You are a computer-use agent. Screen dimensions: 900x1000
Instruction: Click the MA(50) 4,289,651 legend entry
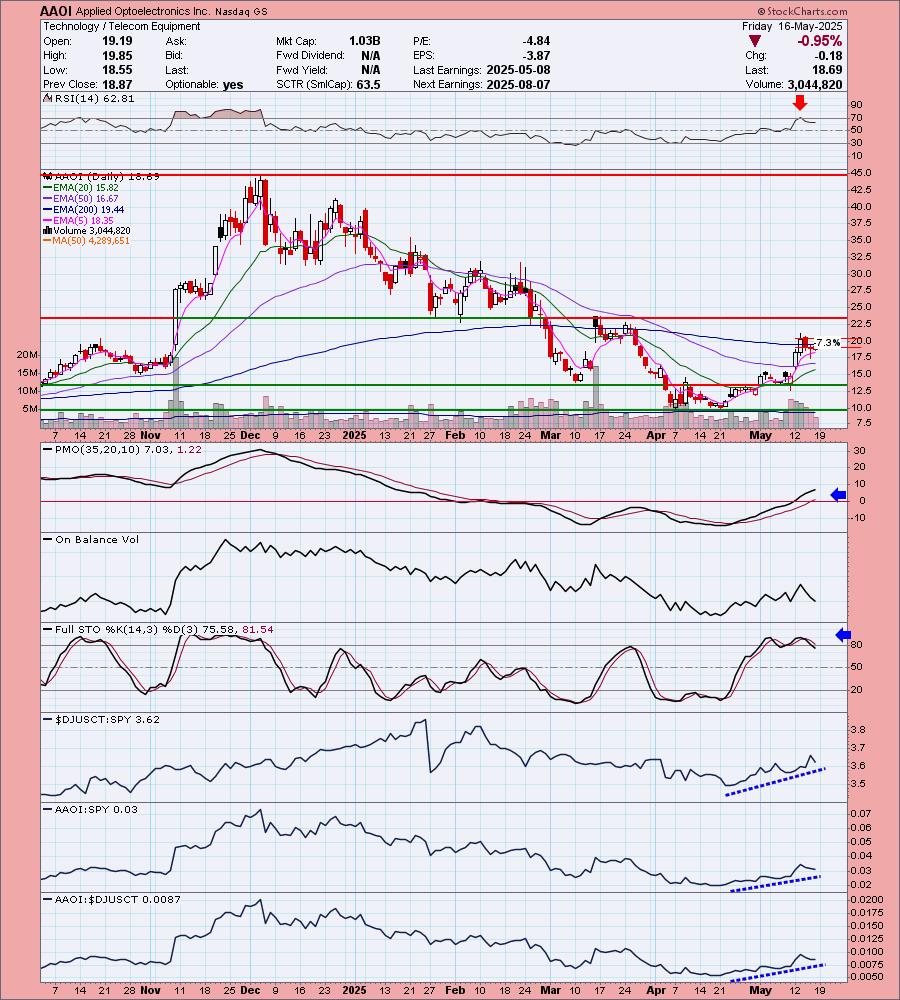pos(87,240)
